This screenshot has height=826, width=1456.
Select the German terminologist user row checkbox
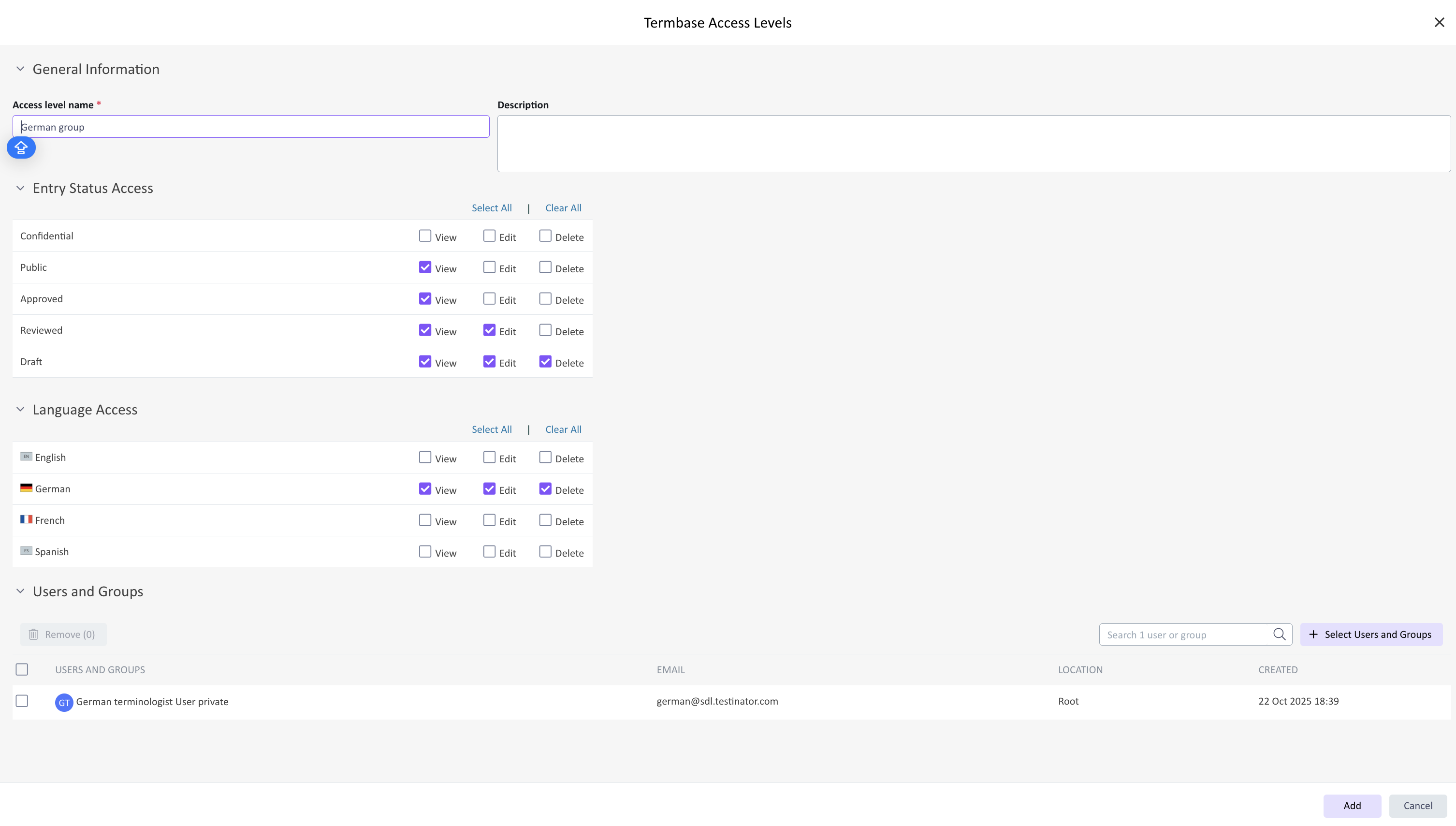tap(22, 701)
